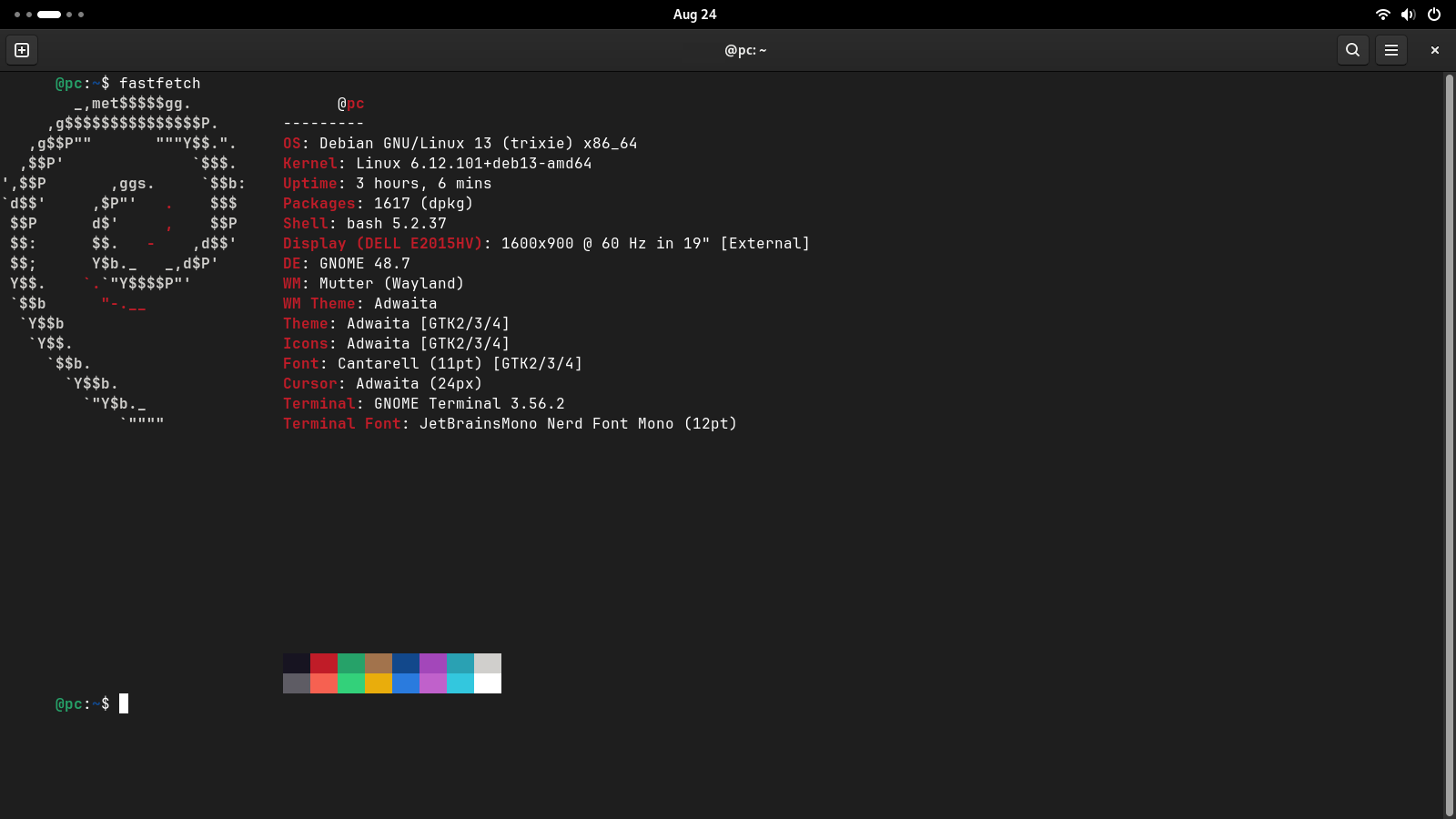This screenshot has width=1456, height=819.
Task: Click the 'Mutter (Wayland)' text
Action: tap(392, 284)
